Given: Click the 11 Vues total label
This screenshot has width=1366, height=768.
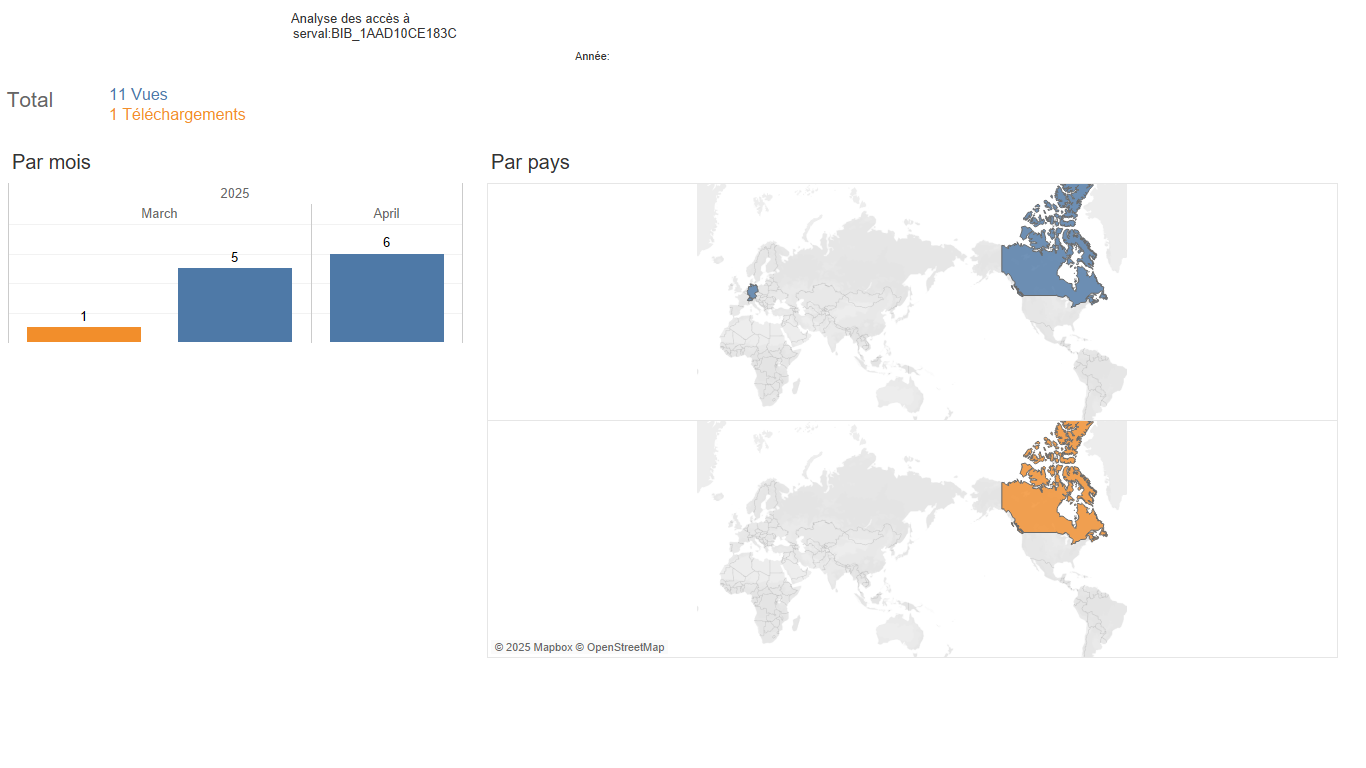Looking at the screenshot, I should click(139, 95).
